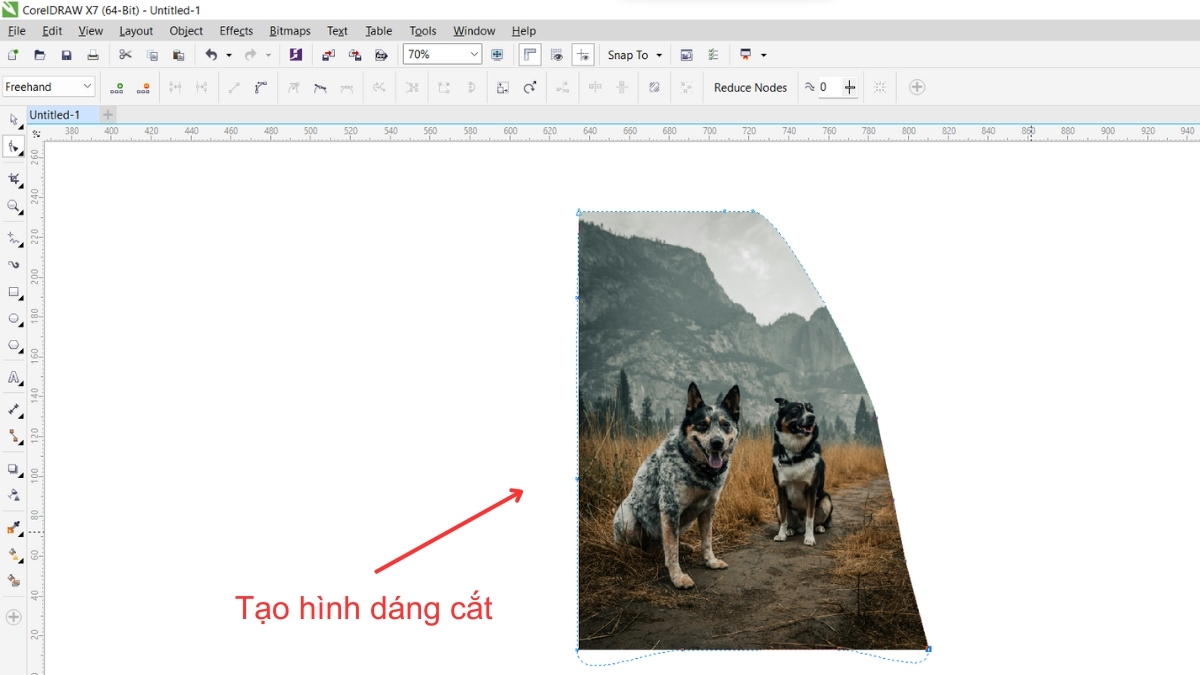Open the File menu
The width and height of the screenshot is (1200, 675).
[x=17, y=31]
